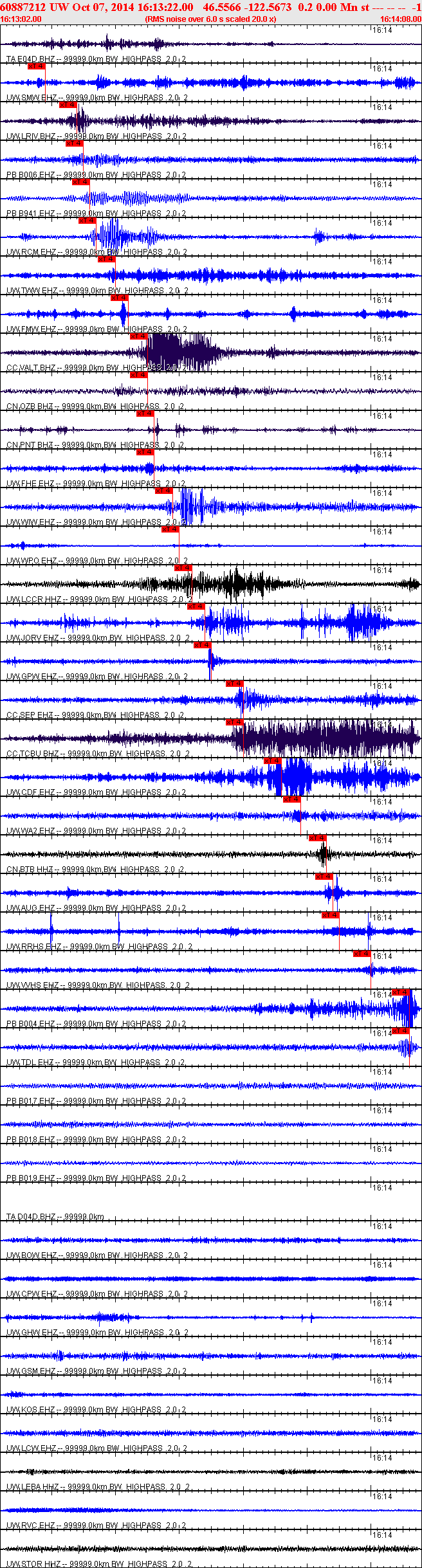Click the PB.B019.EHZ station label
Image resolution: width=422 pixels, height=1568 pixels.
click(x=30, y=1178)
